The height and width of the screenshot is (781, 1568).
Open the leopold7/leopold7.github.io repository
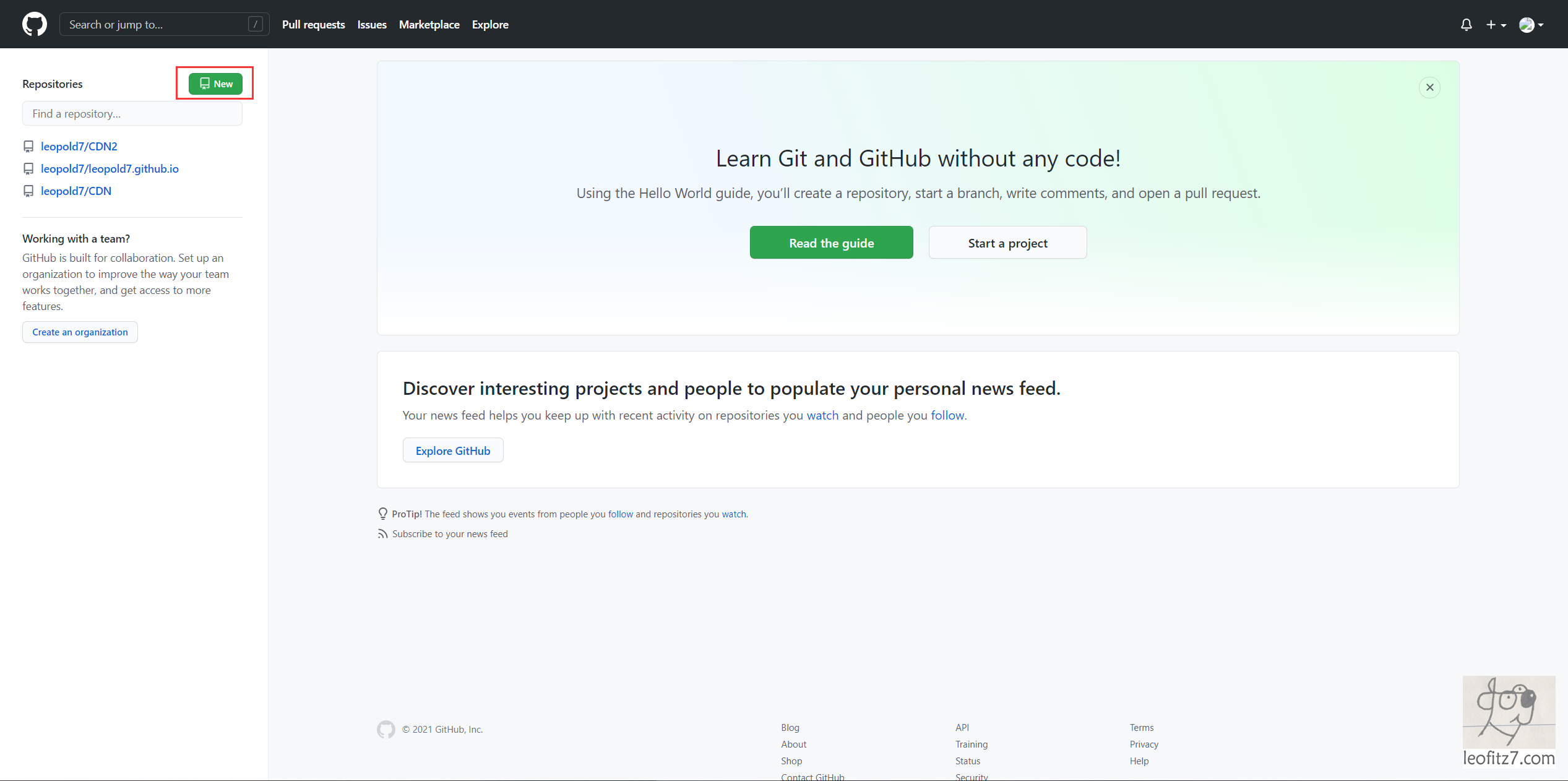point(110,168)
